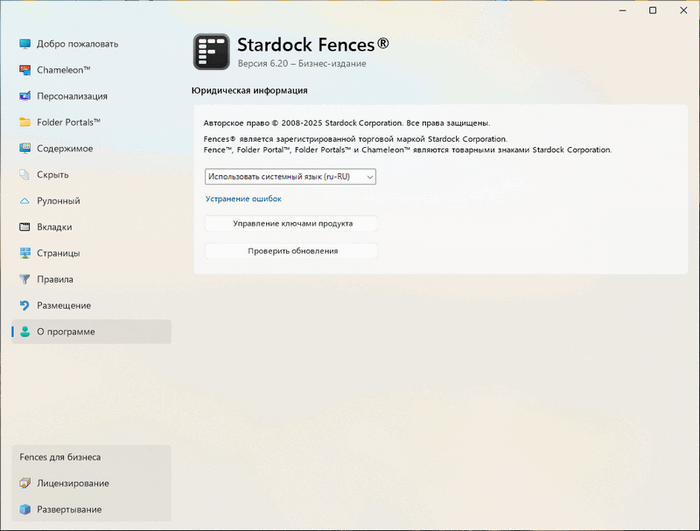Open the system language dropdown

coord(290,176)
